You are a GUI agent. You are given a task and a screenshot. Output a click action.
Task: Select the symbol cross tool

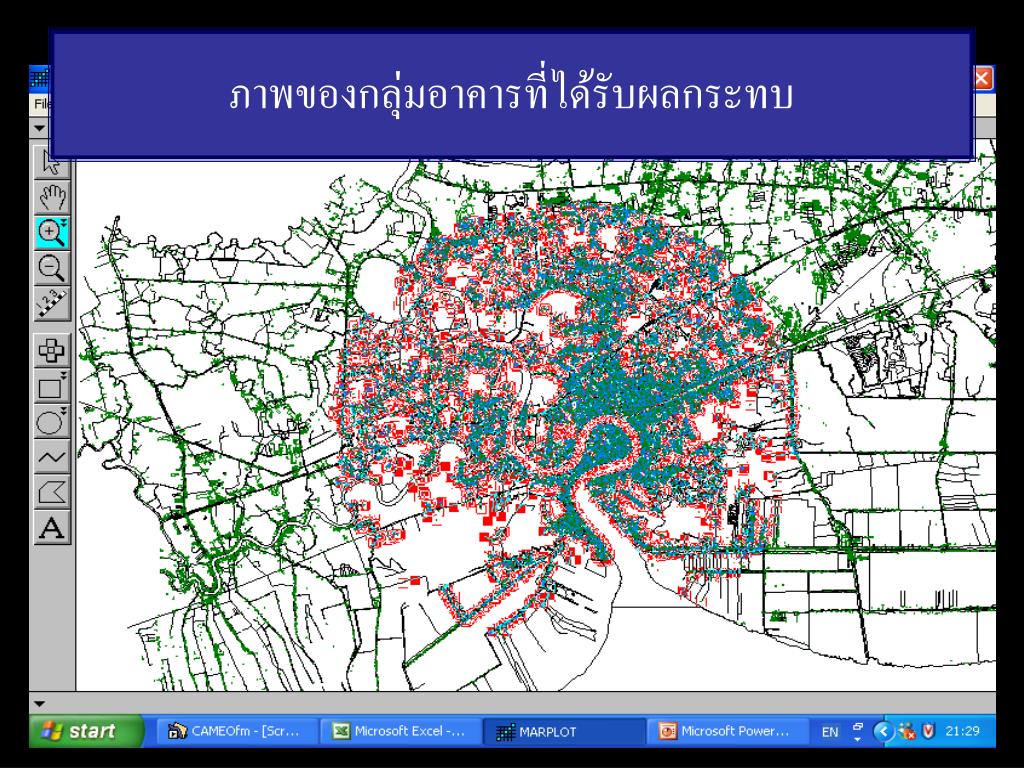(52, 351)
